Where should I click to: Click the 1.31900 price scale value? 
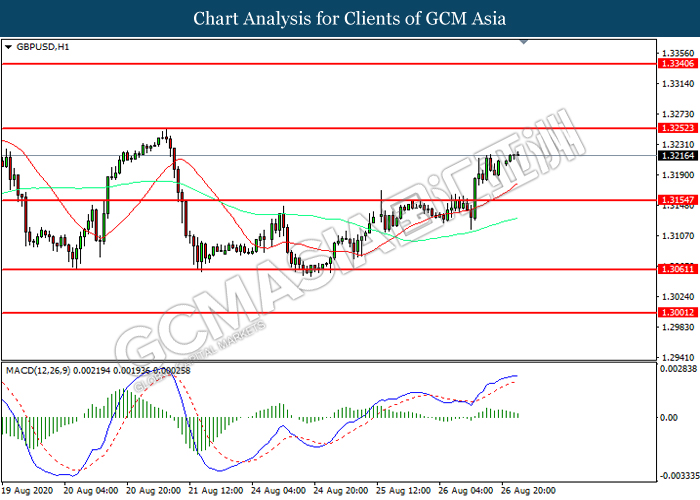(x=678, y=175)
